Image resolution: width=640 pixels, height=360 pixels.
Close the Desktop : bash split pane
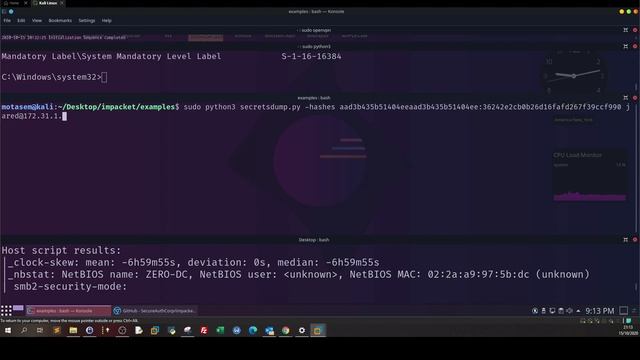[635, 240]
